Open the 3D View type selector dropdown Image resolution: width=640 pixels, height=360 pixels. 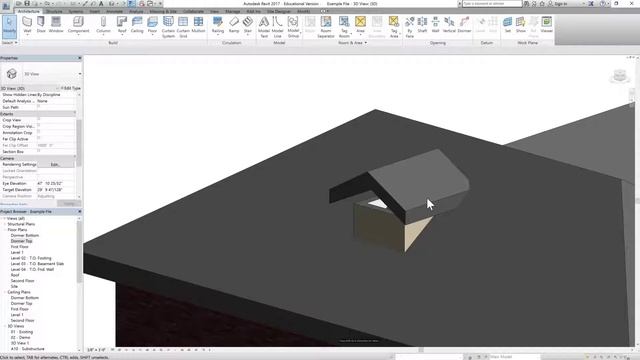(x=80, y=74)
